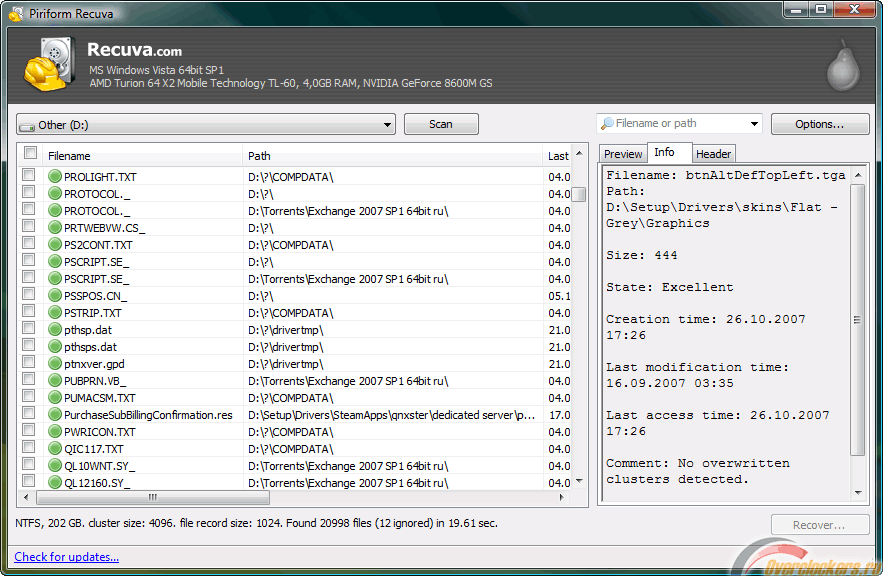
Task: Sort by the Filename column header
Action: coord(144,156)
